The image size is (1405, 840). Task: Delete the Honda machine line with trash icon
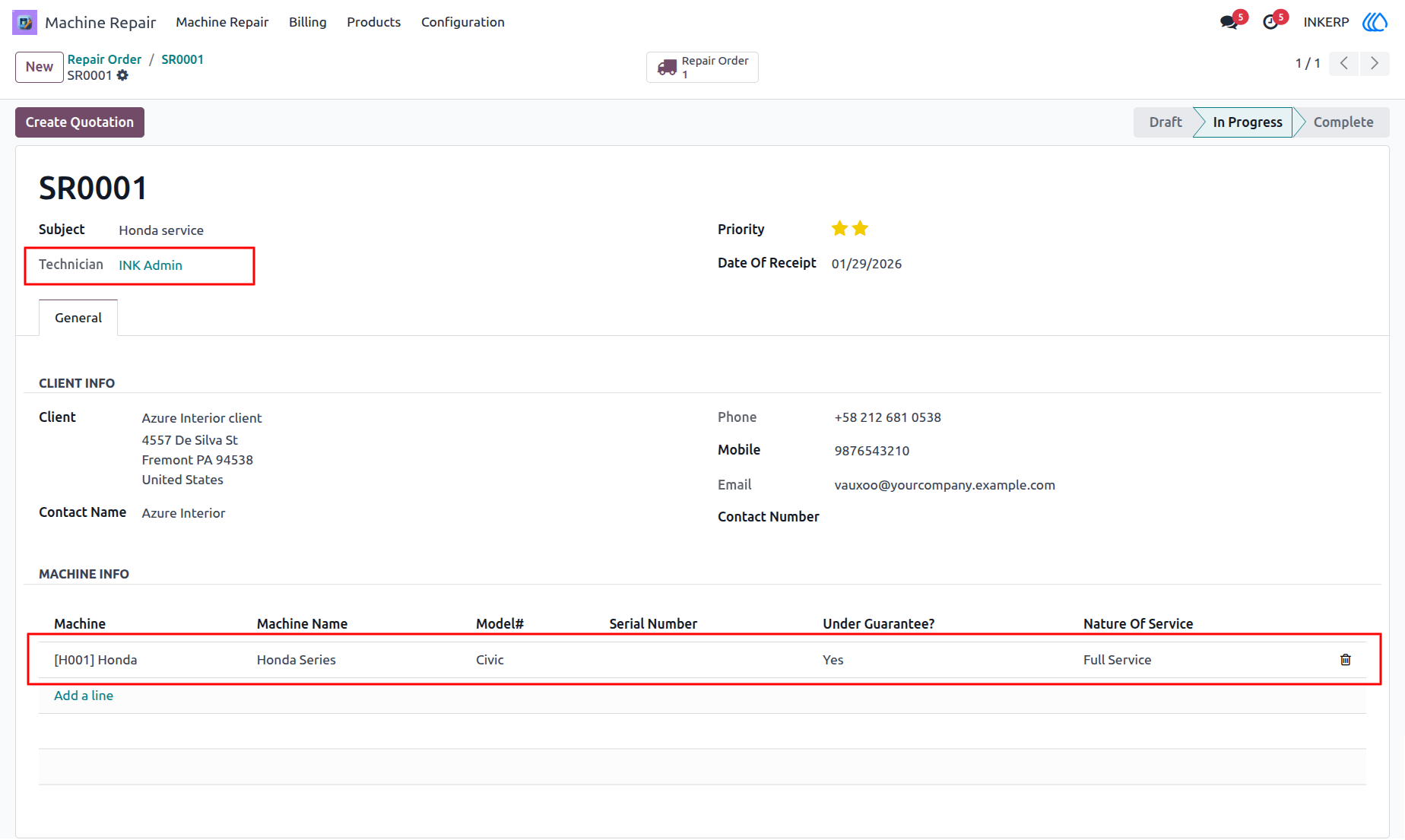(1345, 660)
